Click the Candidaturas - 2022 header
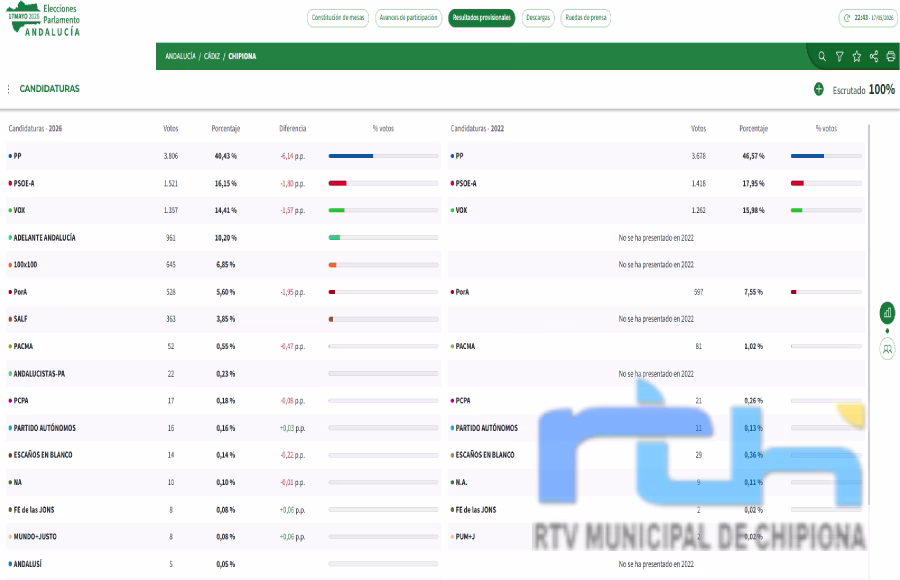Screen dimensions: 900x580 pyautogui.click(x=477, y=129)
